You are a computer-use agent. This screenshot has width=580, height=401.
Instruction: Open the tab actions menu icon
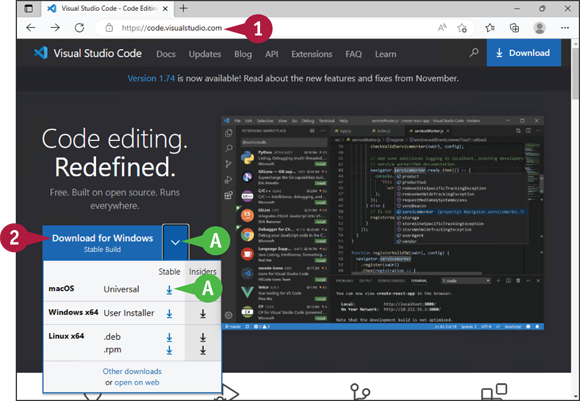coord(28,9)
